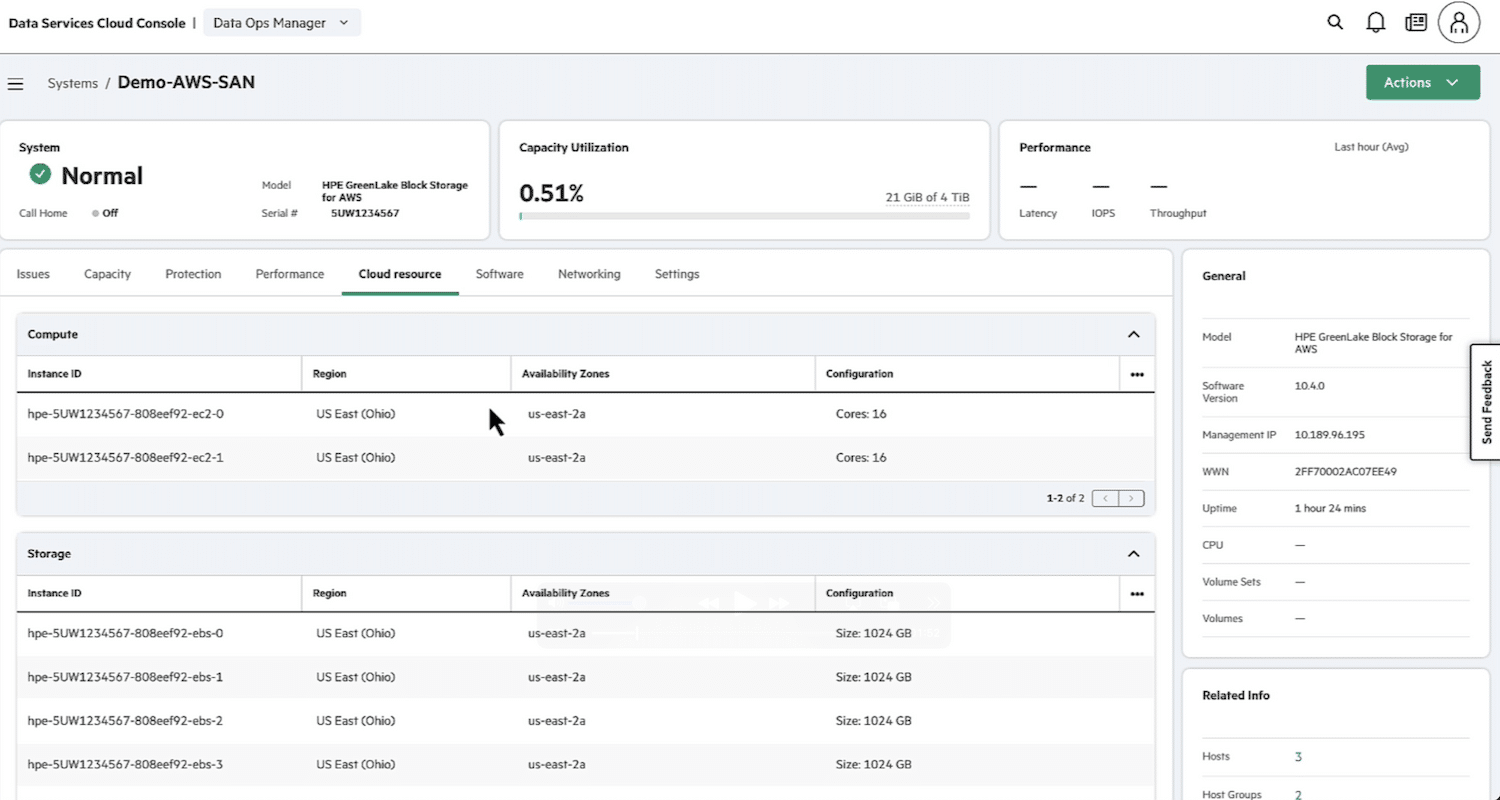Switch to the Settings tab
The width and height of the screenshot is (1500, 800).
coord(677,274)
